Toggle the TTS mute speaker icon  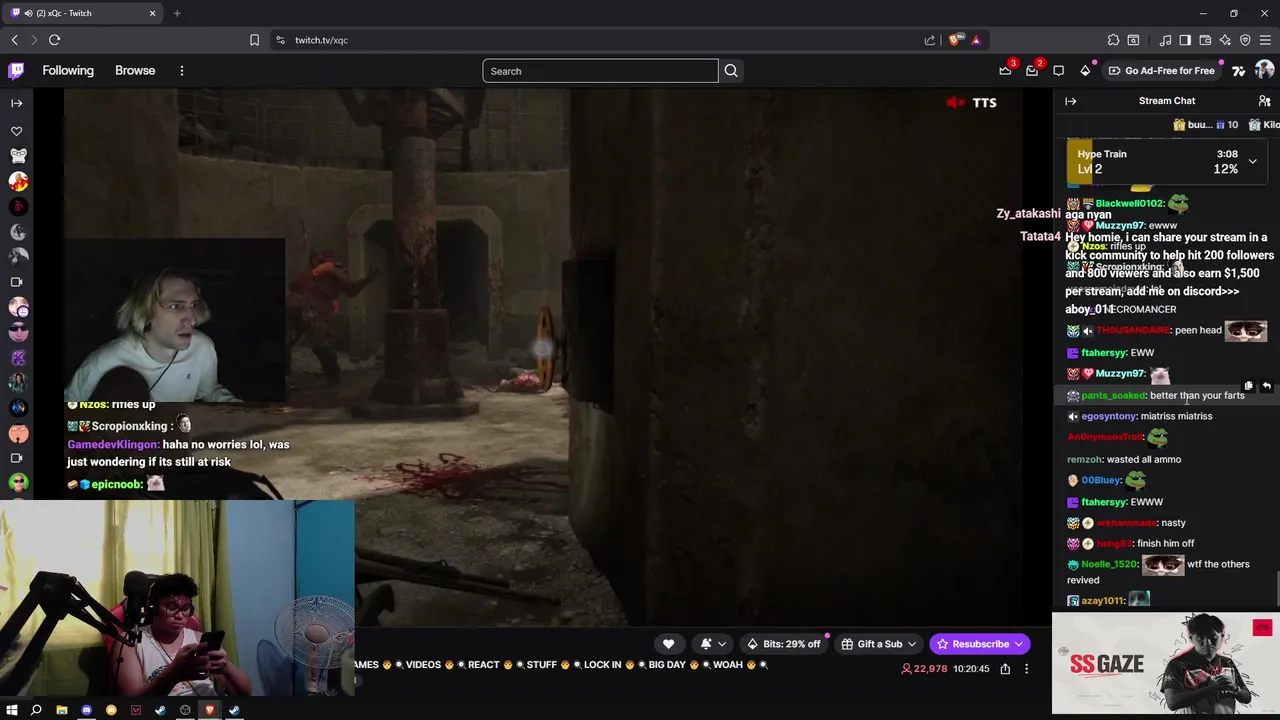point(956,102)
